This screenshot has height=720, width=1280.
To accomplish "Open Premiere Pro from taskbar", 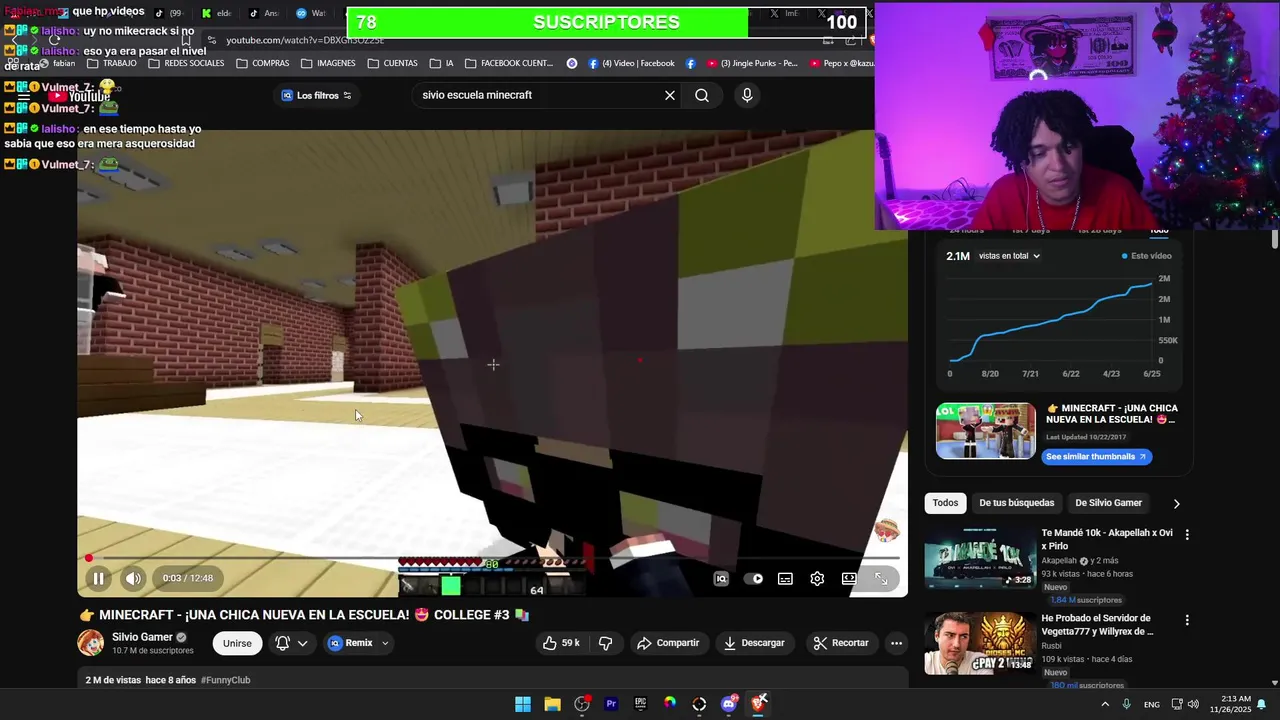I will click(x=611, y=704).
